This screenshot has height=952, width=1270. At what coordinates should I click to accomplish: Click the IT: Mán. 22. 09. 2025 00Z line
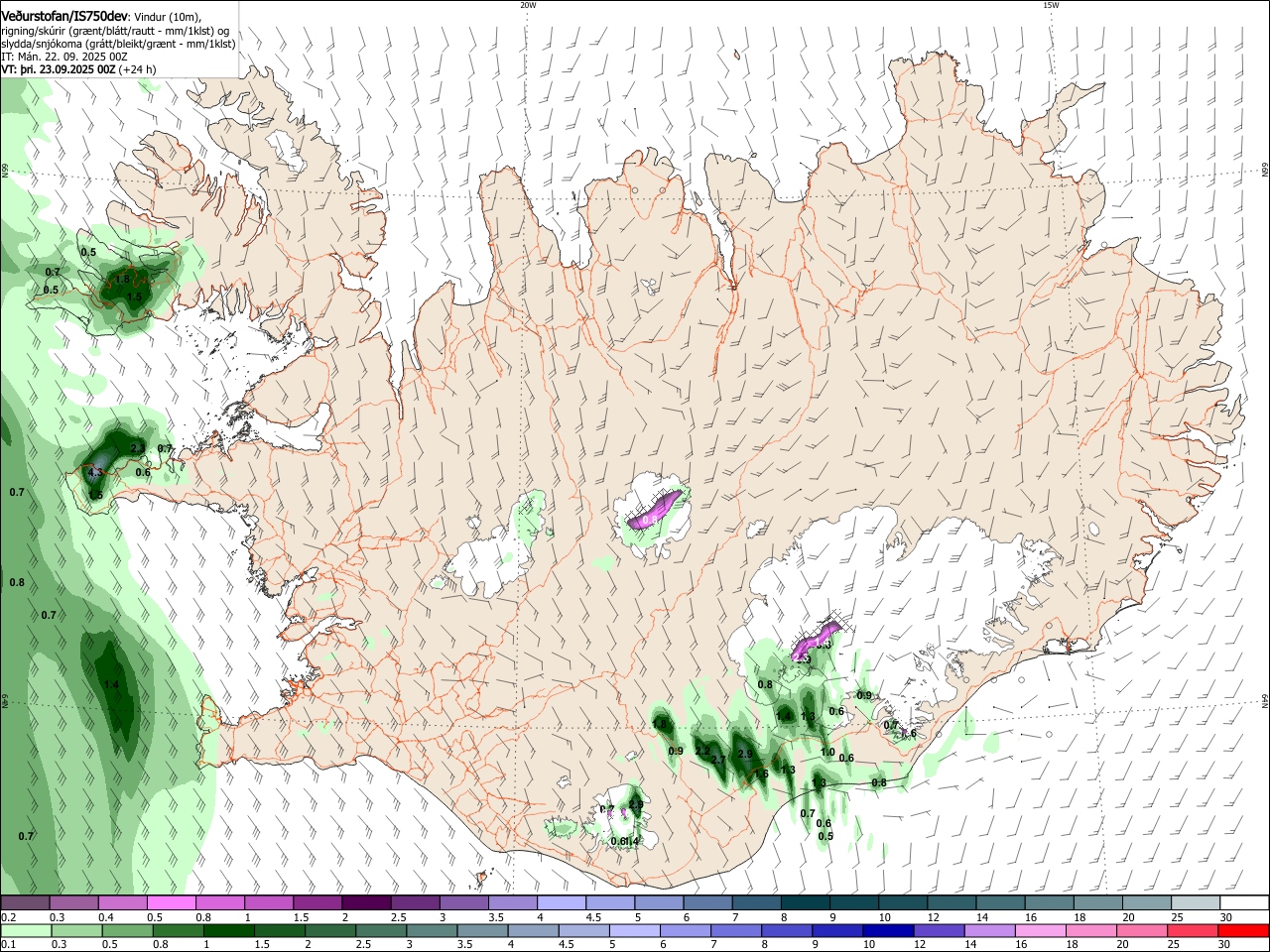tap(63, 57)
